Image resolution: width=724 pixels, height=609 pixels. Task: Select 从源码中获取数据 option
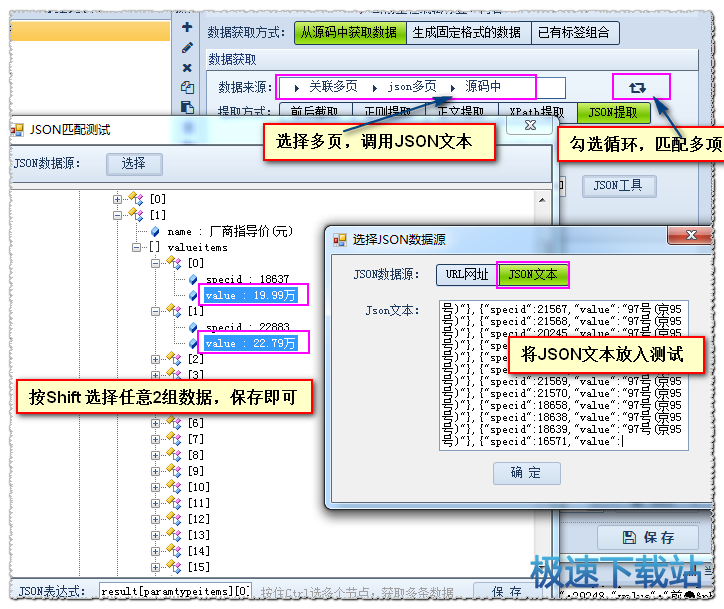click(350, 32)
